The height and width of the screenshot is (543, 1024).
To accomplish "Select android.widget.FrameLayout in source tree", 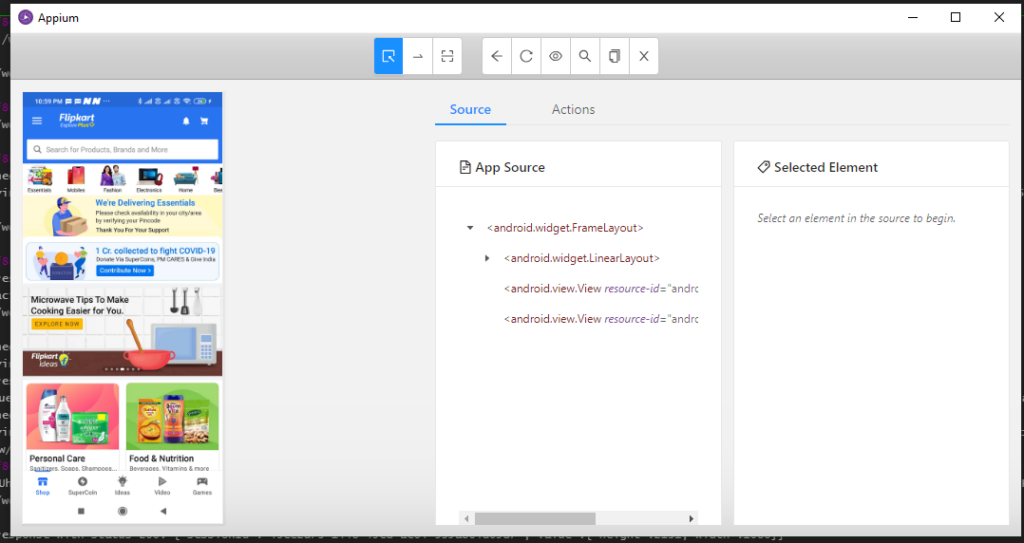I will pos(565,228).
